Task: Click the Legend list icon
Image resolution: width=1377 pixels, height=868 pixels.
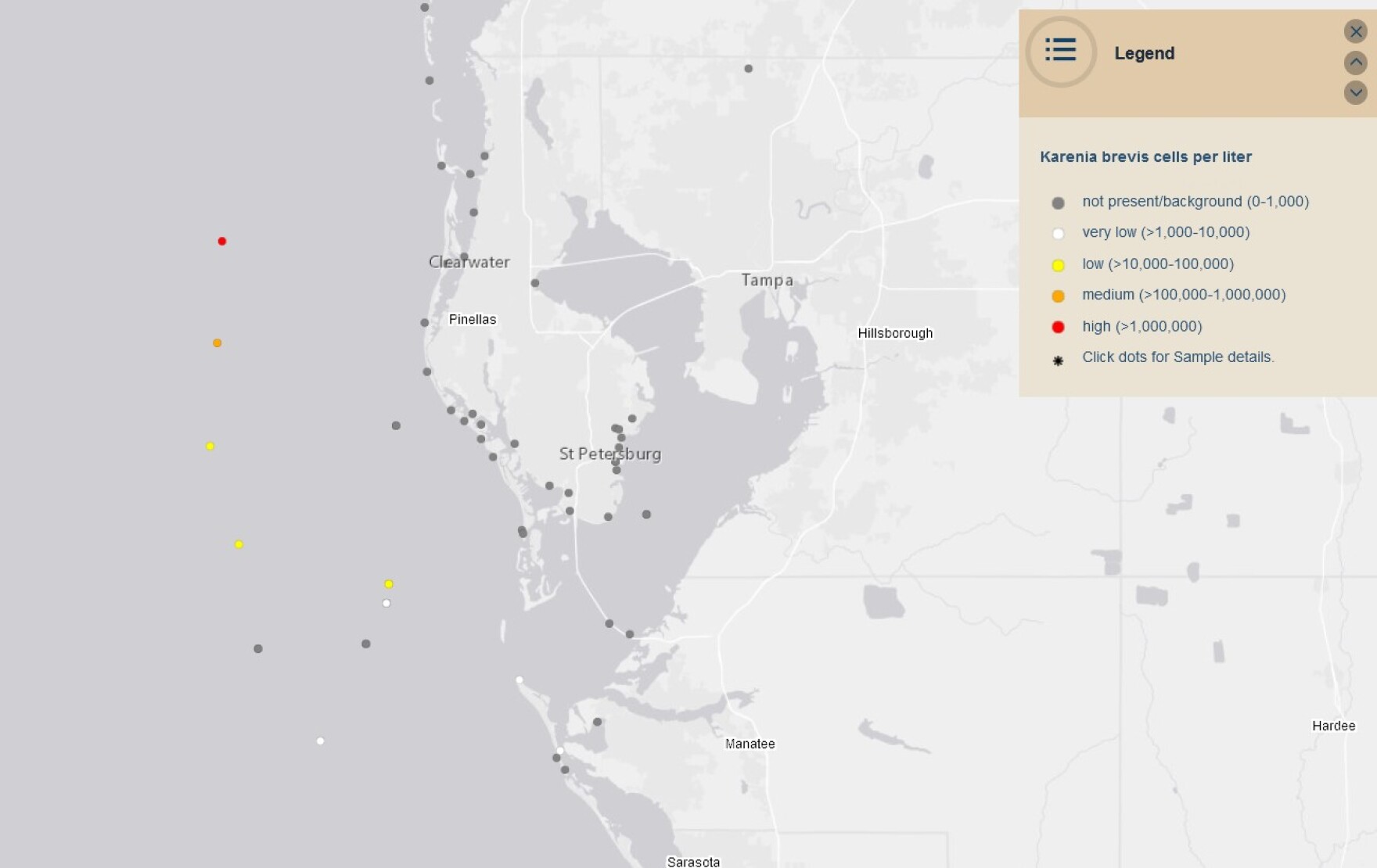Action: tap(1060, 50)
